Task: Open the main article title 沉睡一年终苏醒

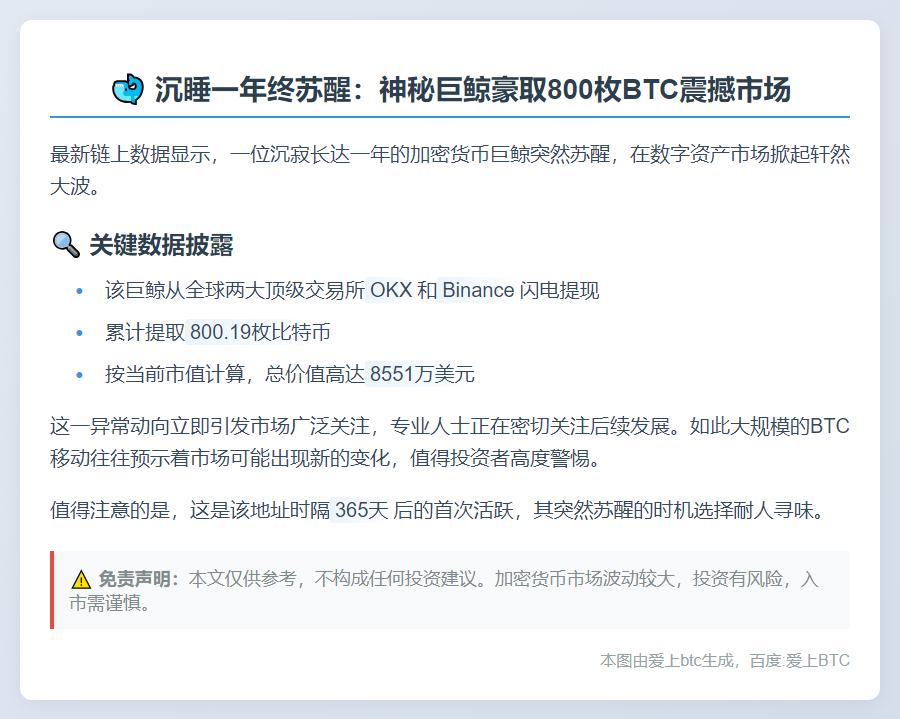Action: tap(470, 88)
